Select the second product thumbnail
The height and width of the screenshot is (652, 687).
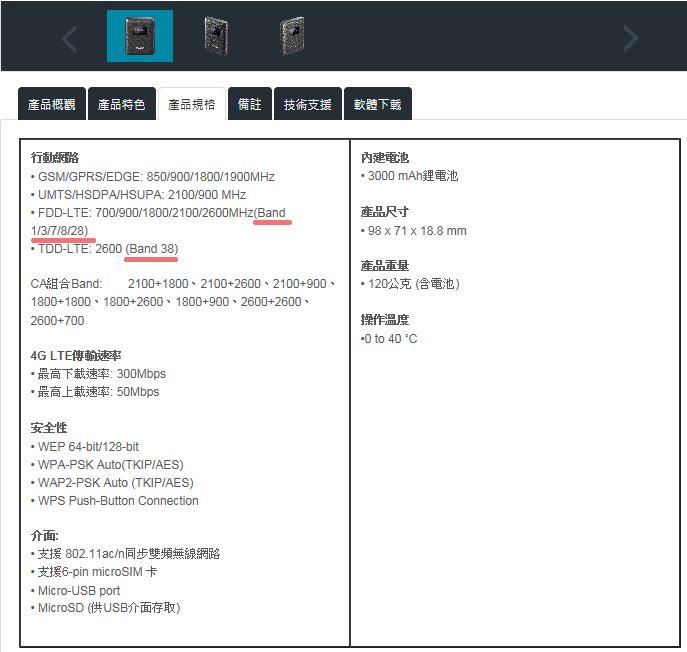point(216,36)
